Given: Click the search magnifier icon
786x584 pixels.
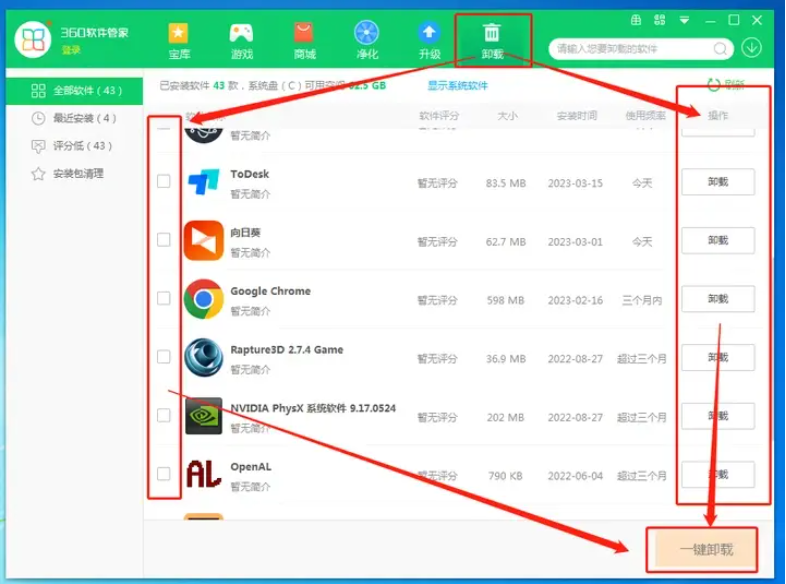Looking at the screenshot, I should click(x=720, y=49).
